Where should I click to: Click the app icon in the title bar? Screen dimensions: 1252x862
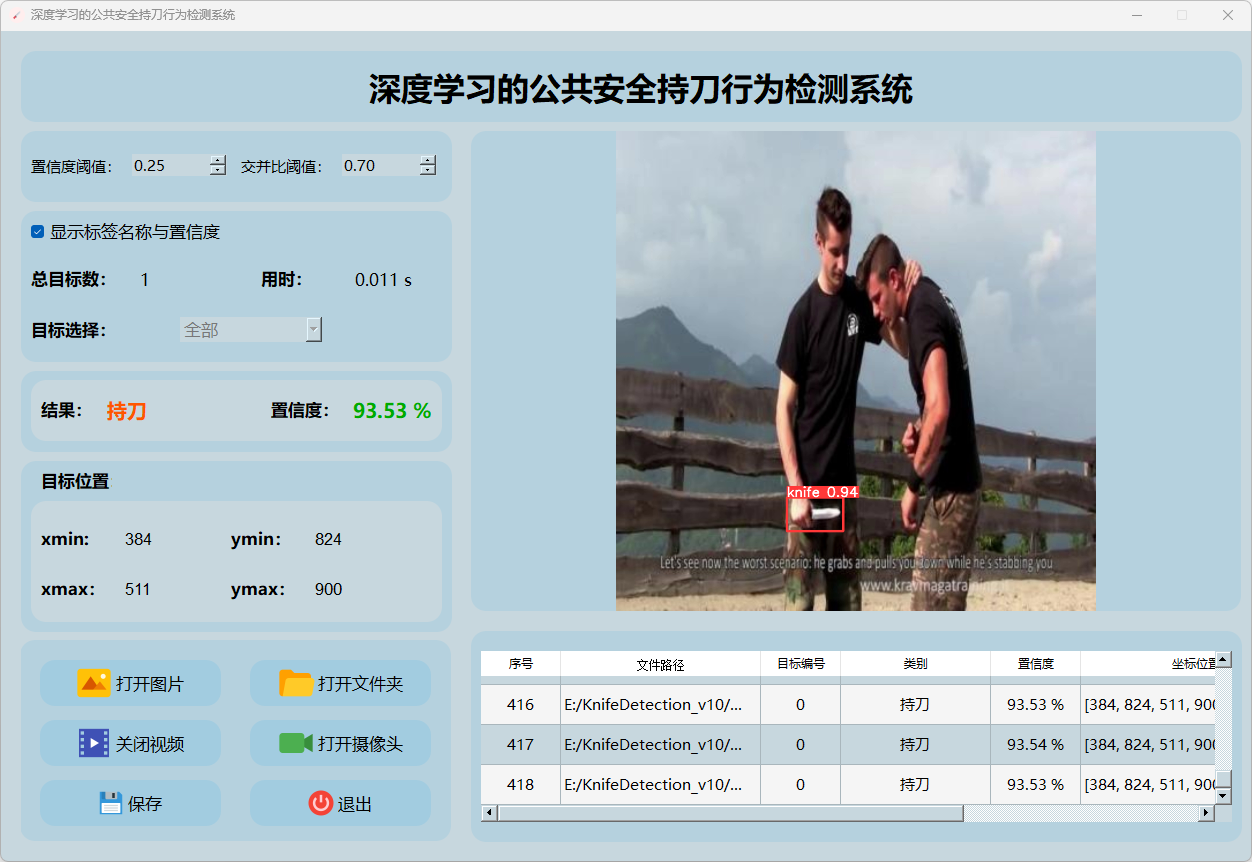pos(15,15)
